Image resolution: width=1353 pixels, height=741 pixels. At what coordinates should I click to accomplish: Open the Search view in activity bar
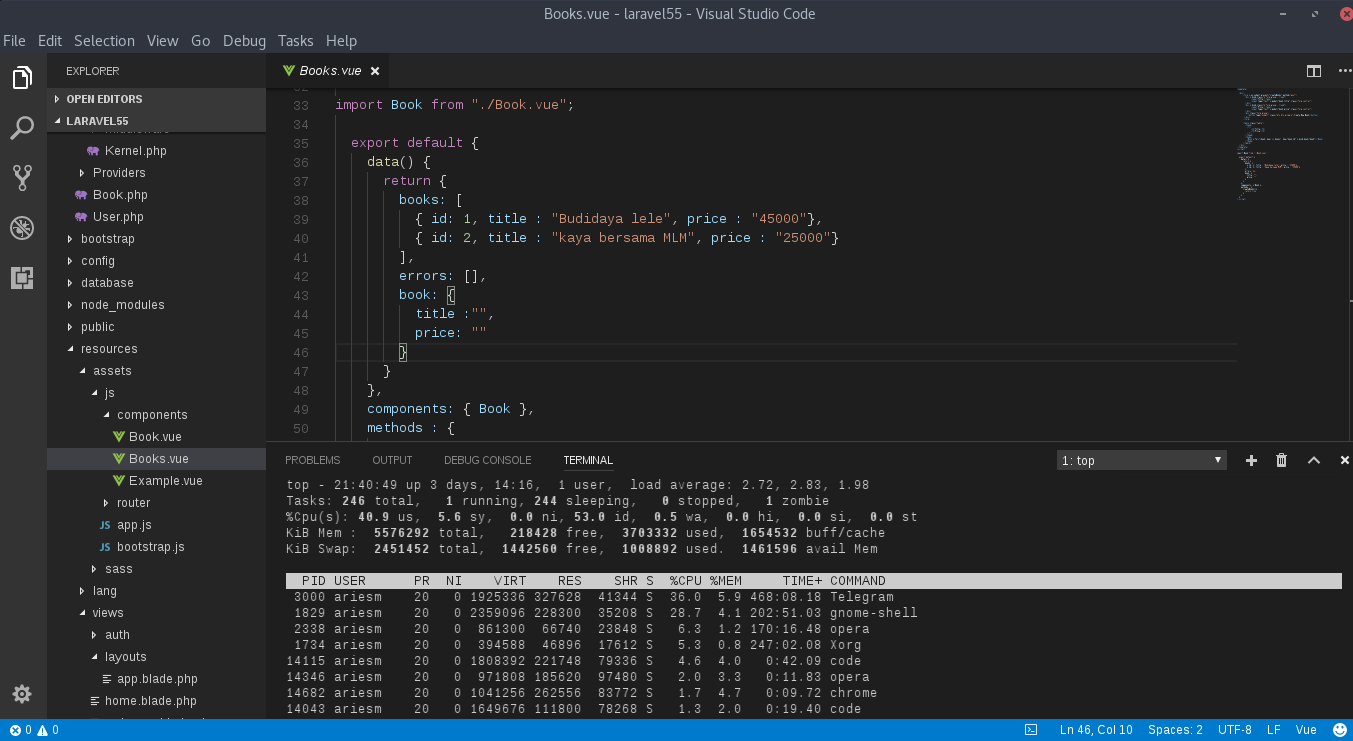(22, 128)
